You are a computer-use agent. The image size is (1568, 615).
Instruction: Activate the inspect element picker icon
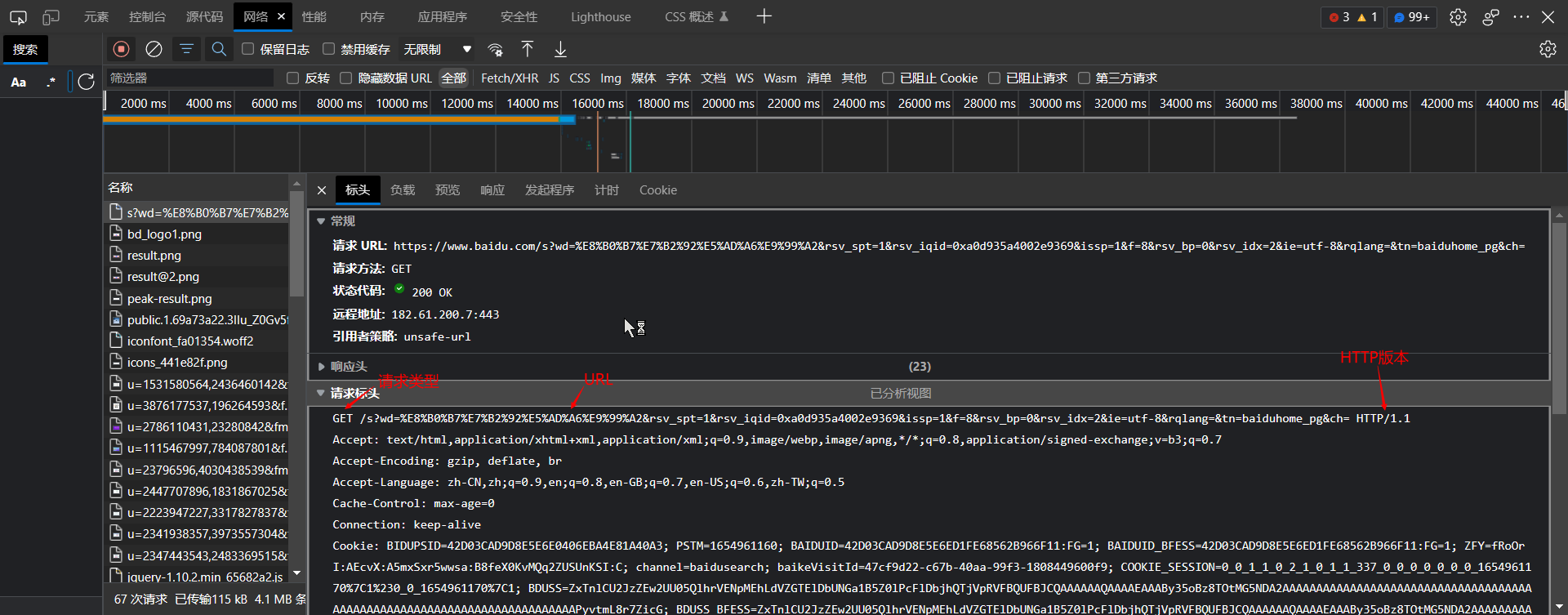point(18,17)
